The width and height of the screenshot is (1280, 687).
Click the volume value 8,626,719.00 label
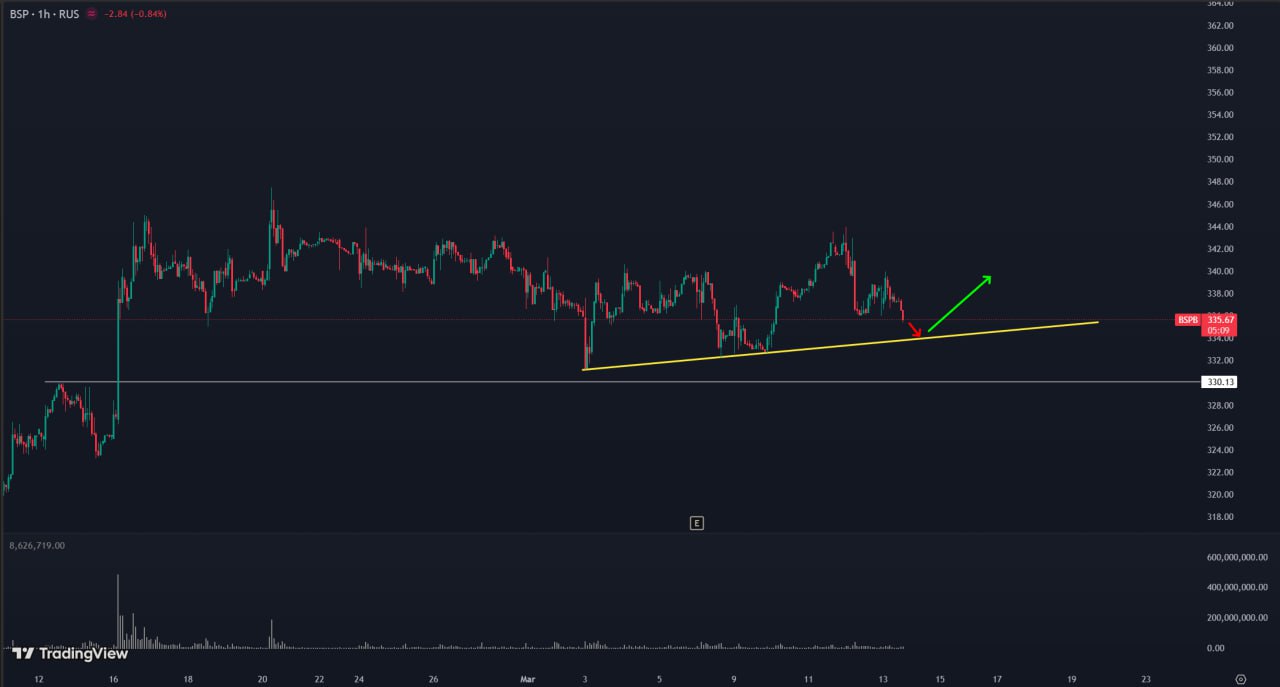pyautogui.click(x=37, y=546)
